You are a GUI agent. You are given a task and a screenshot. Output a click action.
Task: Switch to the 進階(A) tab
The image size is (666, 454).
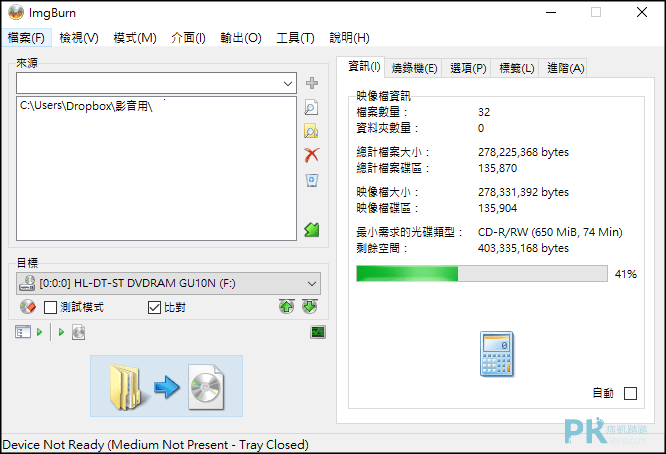(565, 68)
